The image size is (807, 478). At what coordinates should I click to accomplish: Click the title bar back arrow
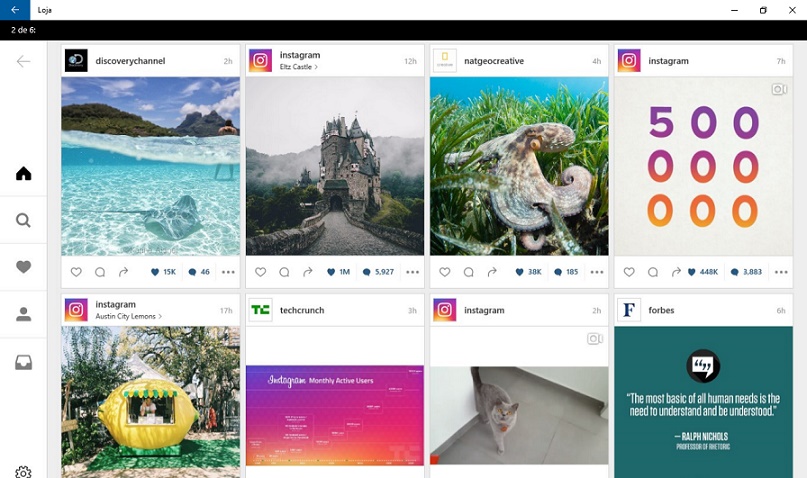point(15,10)
